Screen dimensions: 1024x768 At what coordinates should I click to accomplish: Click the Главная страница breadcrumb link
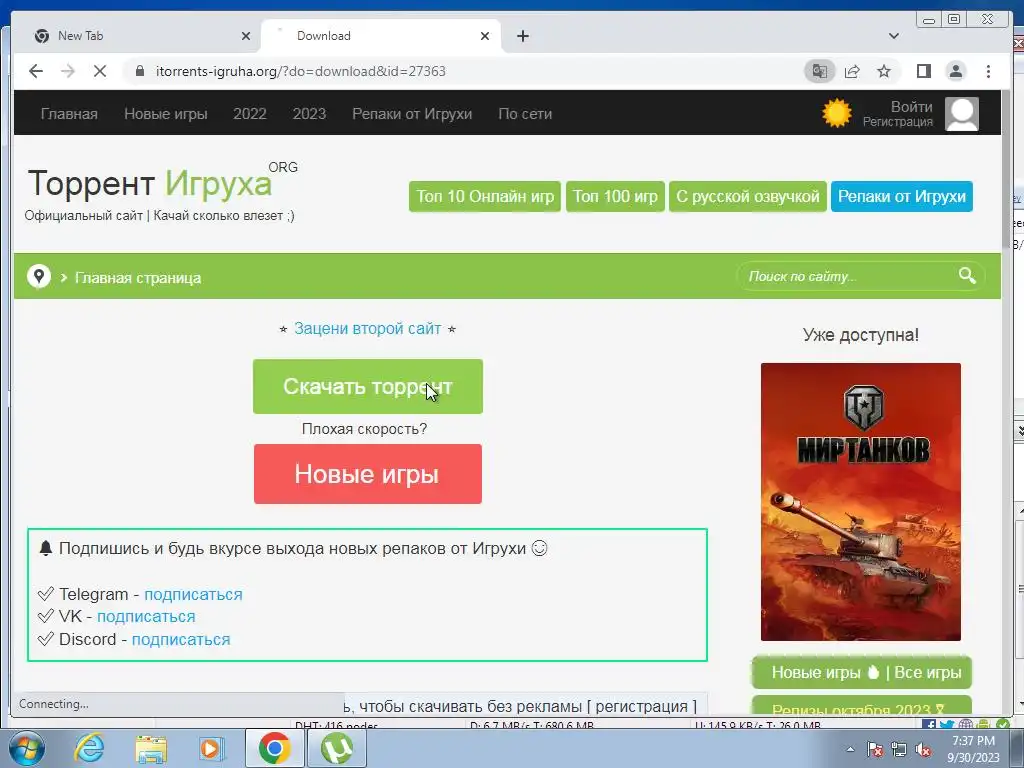[138, 278]
